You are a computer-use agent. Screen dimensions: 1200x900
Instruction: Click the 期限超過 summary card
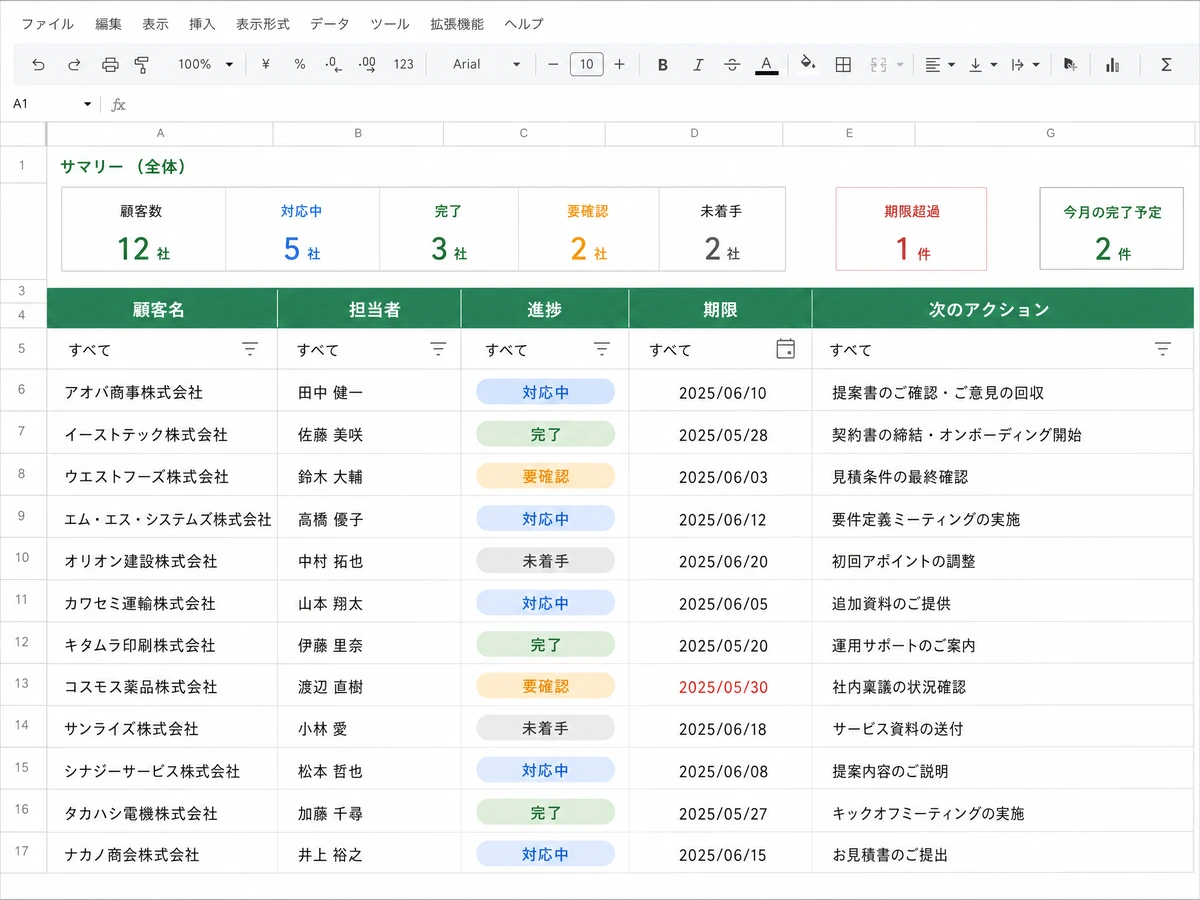point(911,229)
